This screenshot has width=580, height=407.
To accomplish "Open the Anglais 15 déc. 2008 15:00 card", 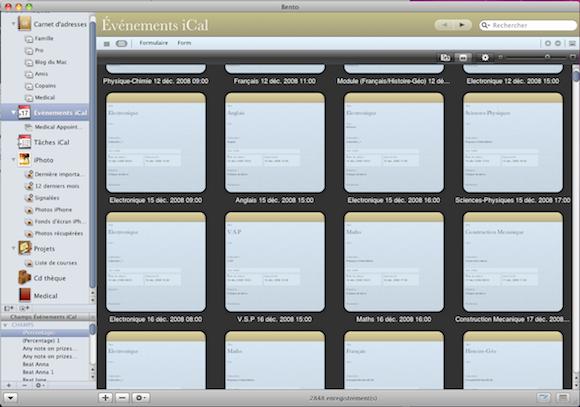I will pyautogui.click(x=275, y=142).
